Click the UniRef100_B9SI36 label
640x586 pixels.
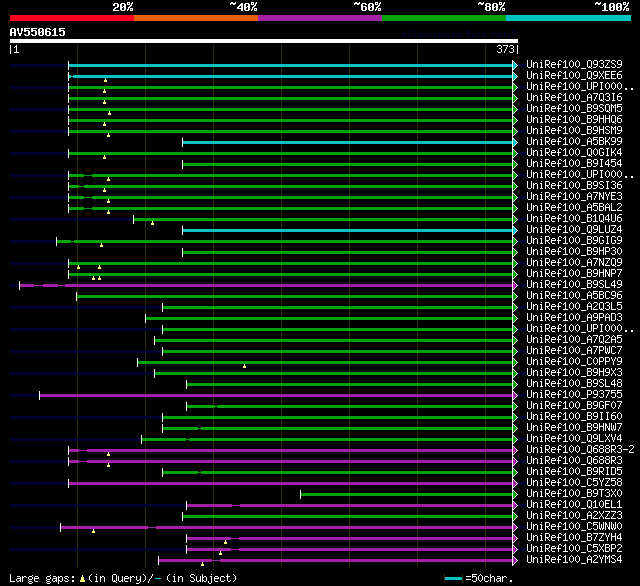574,186
